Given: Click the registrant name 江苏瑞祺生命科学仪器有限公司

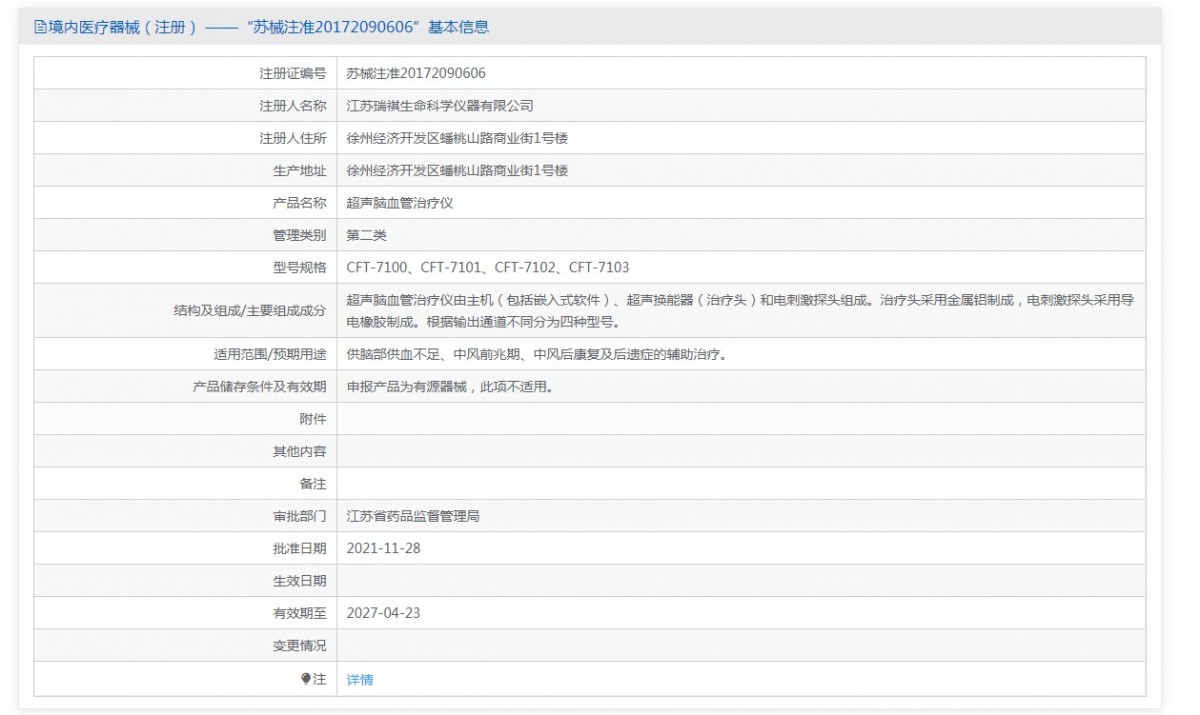Looking at the screenshot, I should (x=439, y=106).
